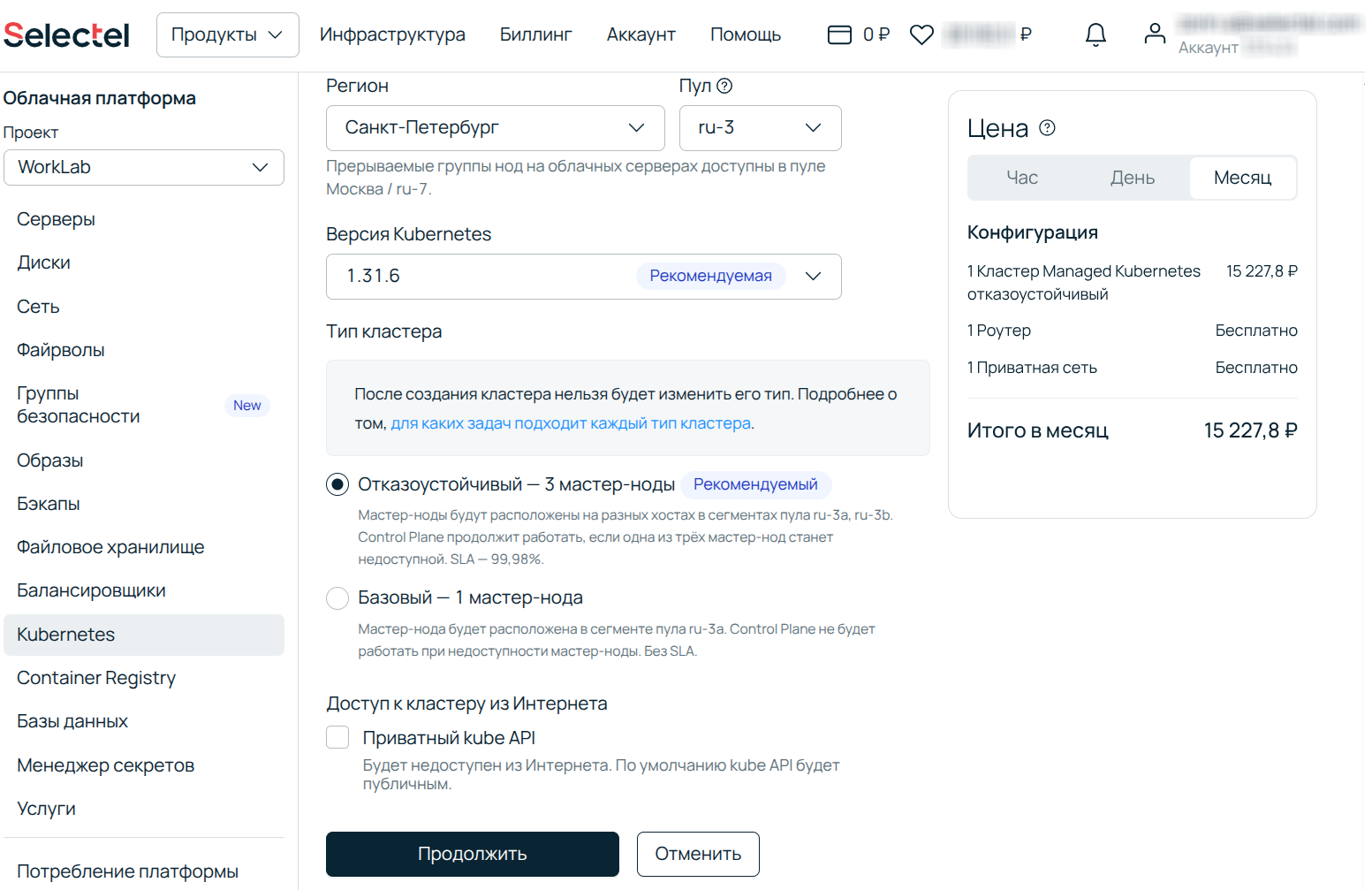Cancel cluster creation with Отменить

click(x=698, y=854)
